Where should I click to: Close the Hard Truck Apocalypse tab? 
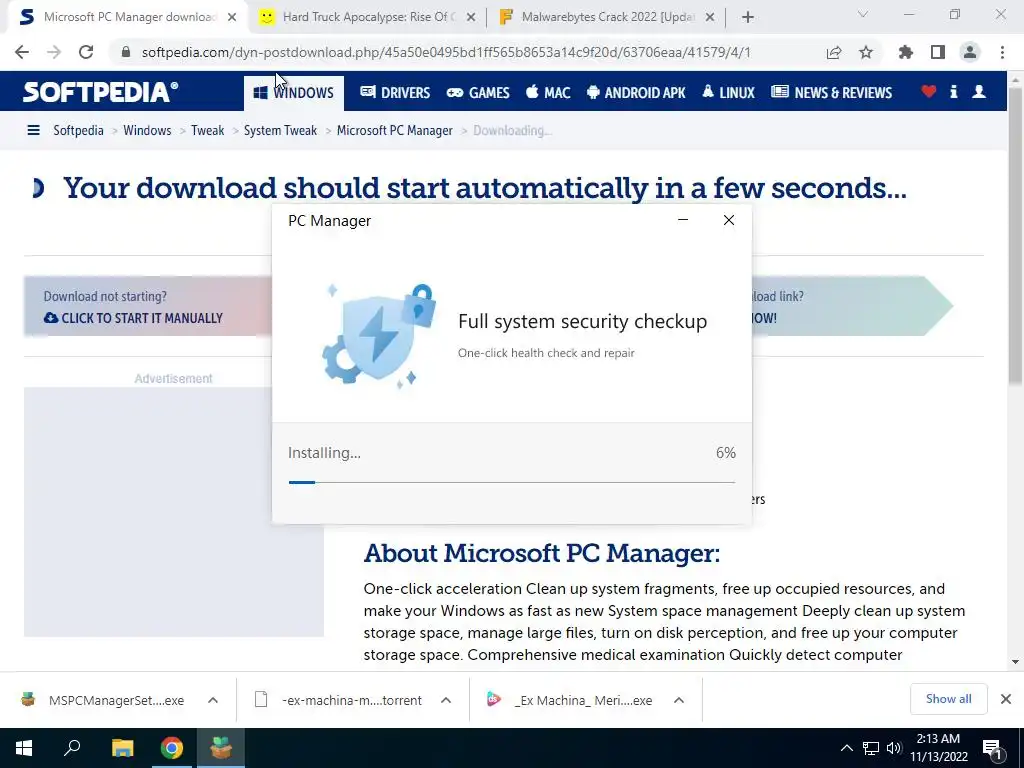pyautogui.click(x=471, y=18)
